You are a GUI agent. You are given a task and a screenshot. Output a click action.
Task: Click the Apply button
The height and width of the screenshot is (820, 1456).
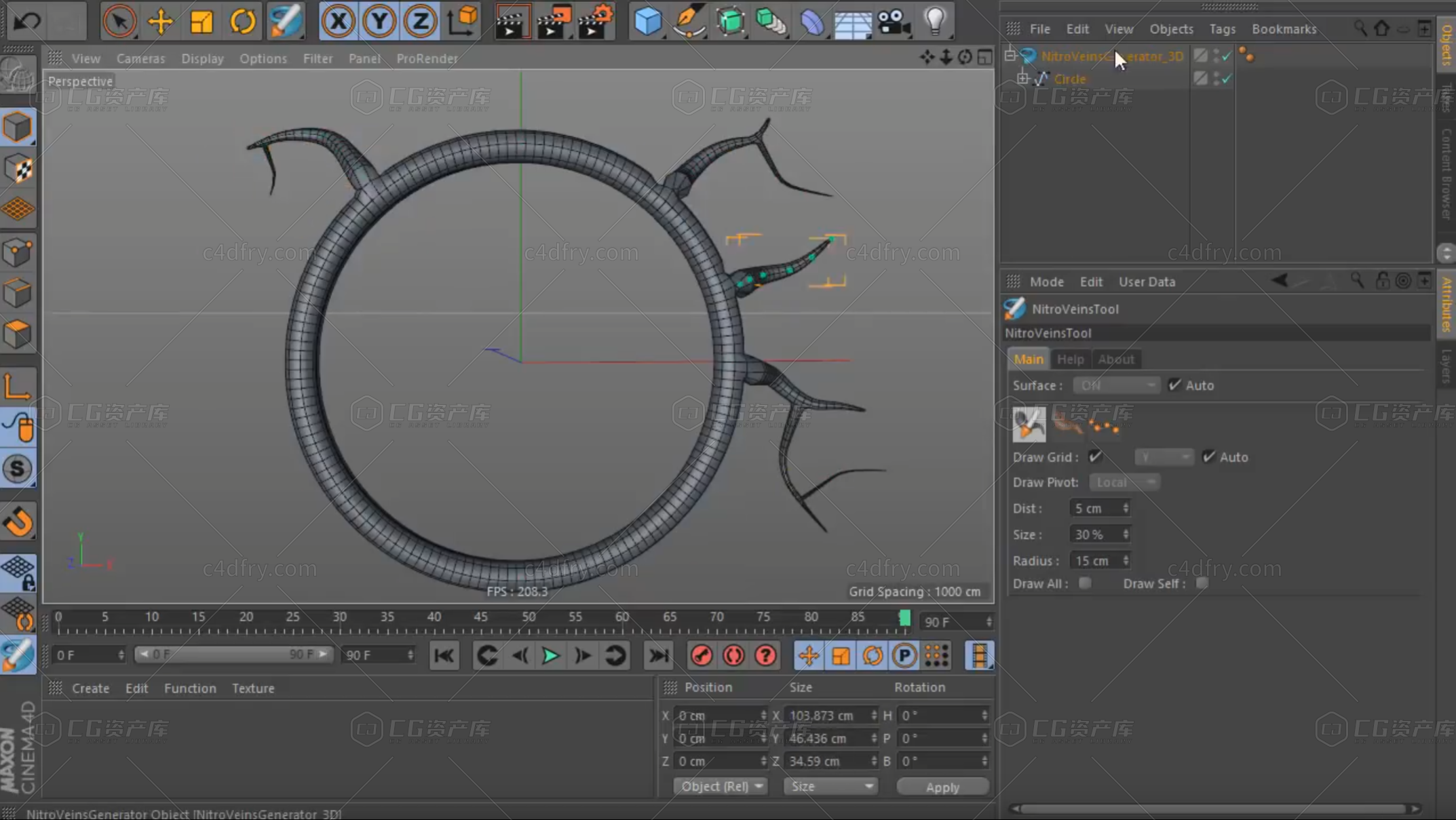coord(942,787)
